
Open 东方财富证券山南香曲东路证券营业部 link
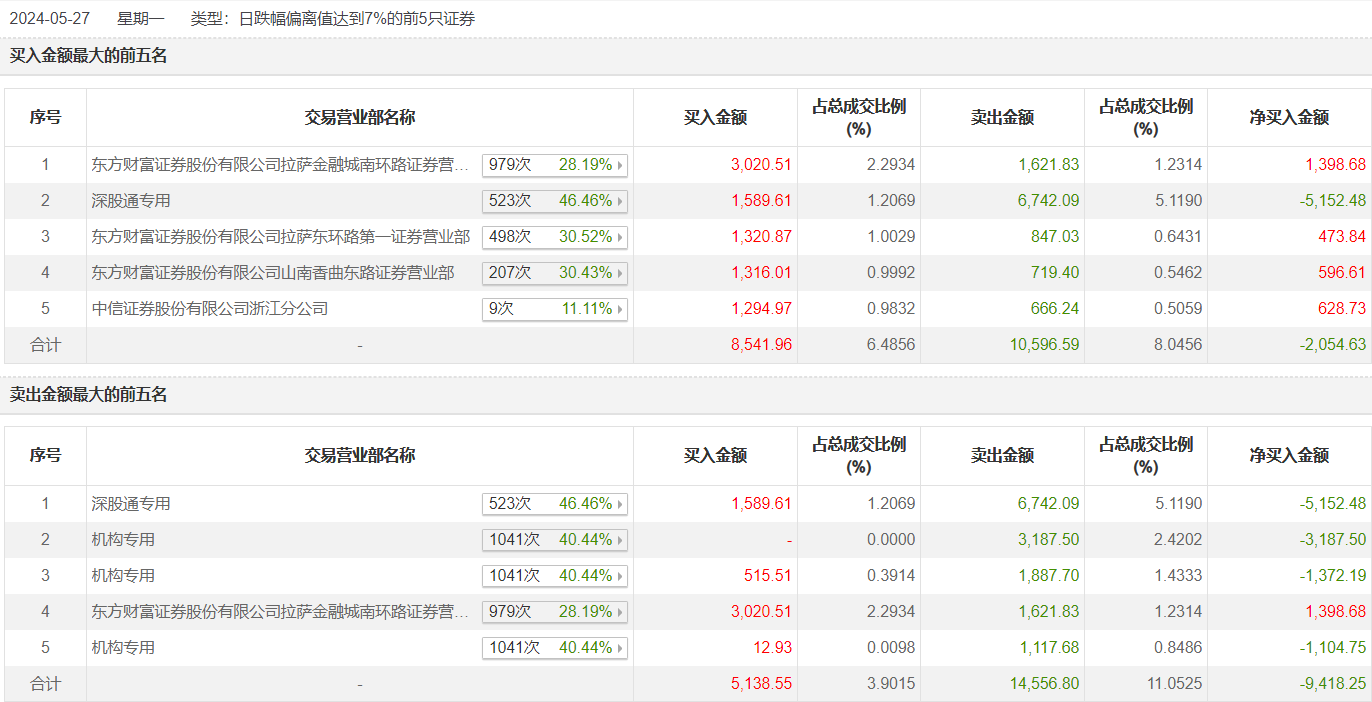tap(272, 273)
